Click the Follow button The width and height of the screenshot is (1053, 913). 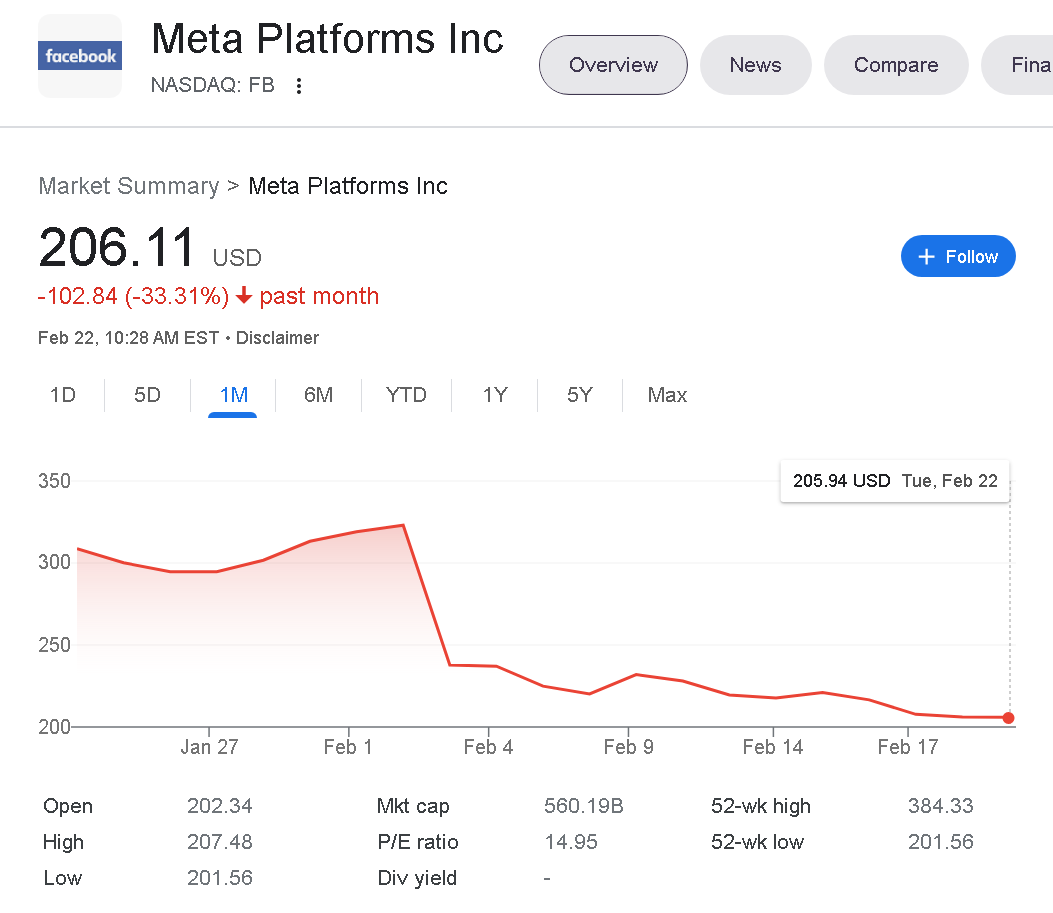coord(958,256)
